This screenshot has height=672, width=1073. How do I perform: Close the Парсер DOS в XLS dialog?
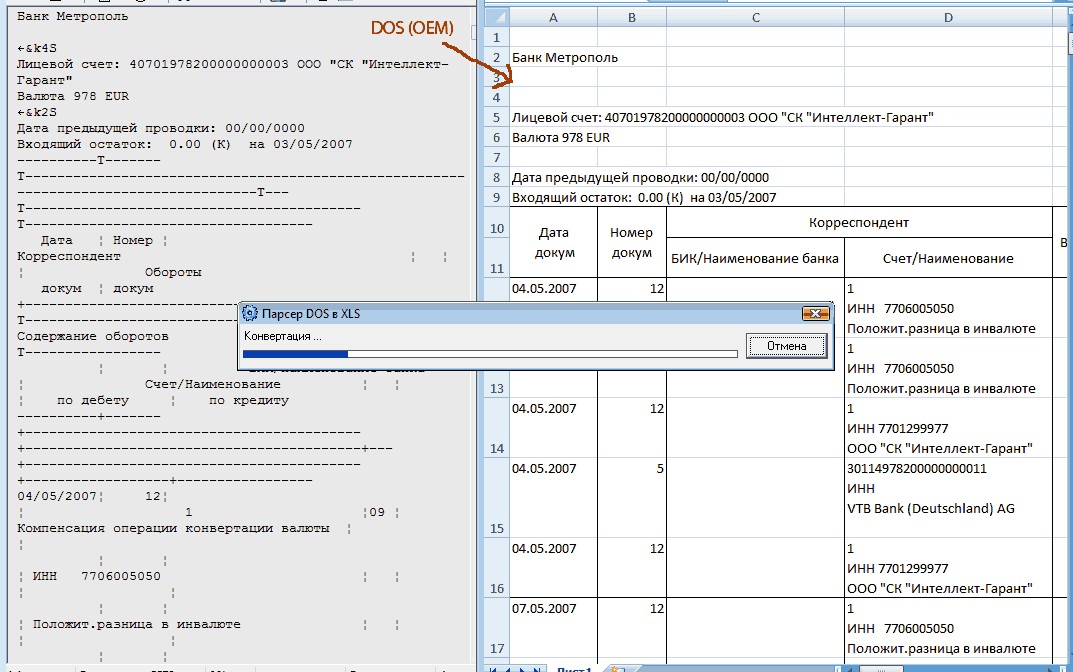[x=815, y=313]
